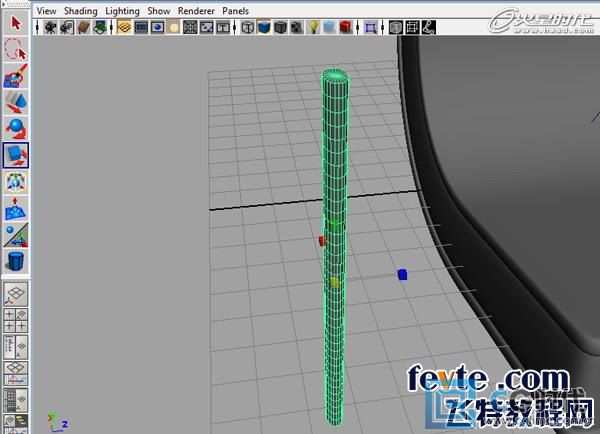This screenshot has width=600, height=434.
Task: Activate the Paint Selection tool
Action: coord(16,76)
